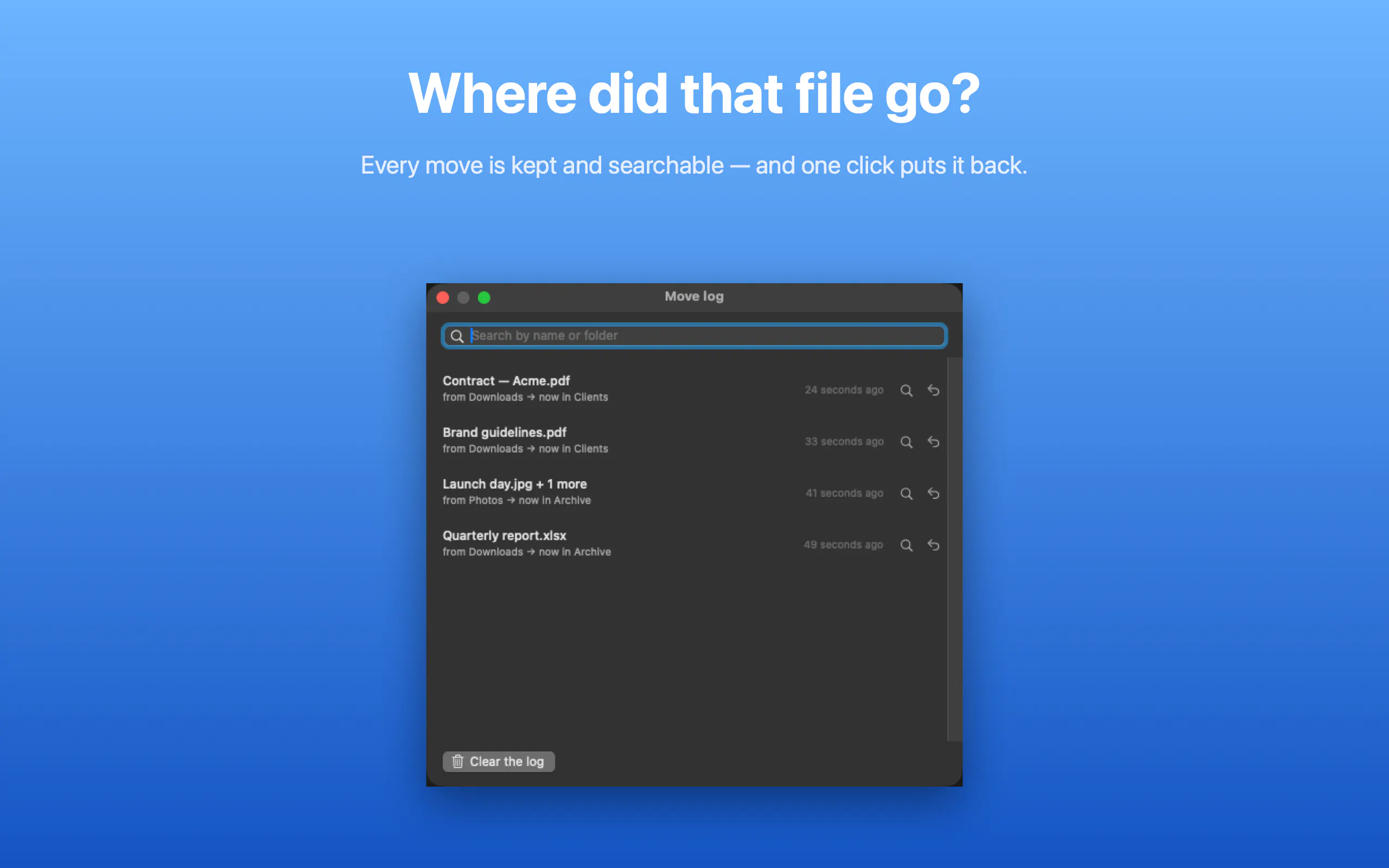The width and height of the screenshot is (1389, 868).
Task: Click the 41 seconds ago timestamp
Action: [844, 493]
